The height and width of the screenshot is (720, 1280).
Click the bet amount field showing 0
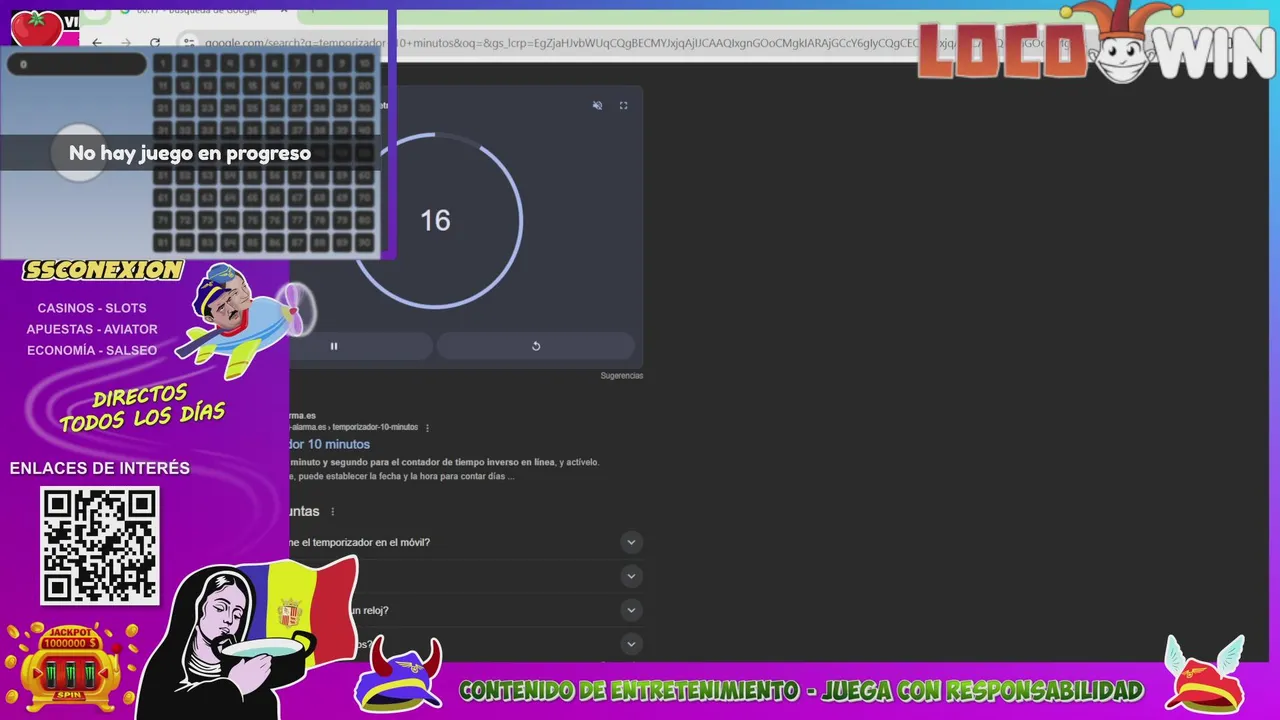(76, 64)
